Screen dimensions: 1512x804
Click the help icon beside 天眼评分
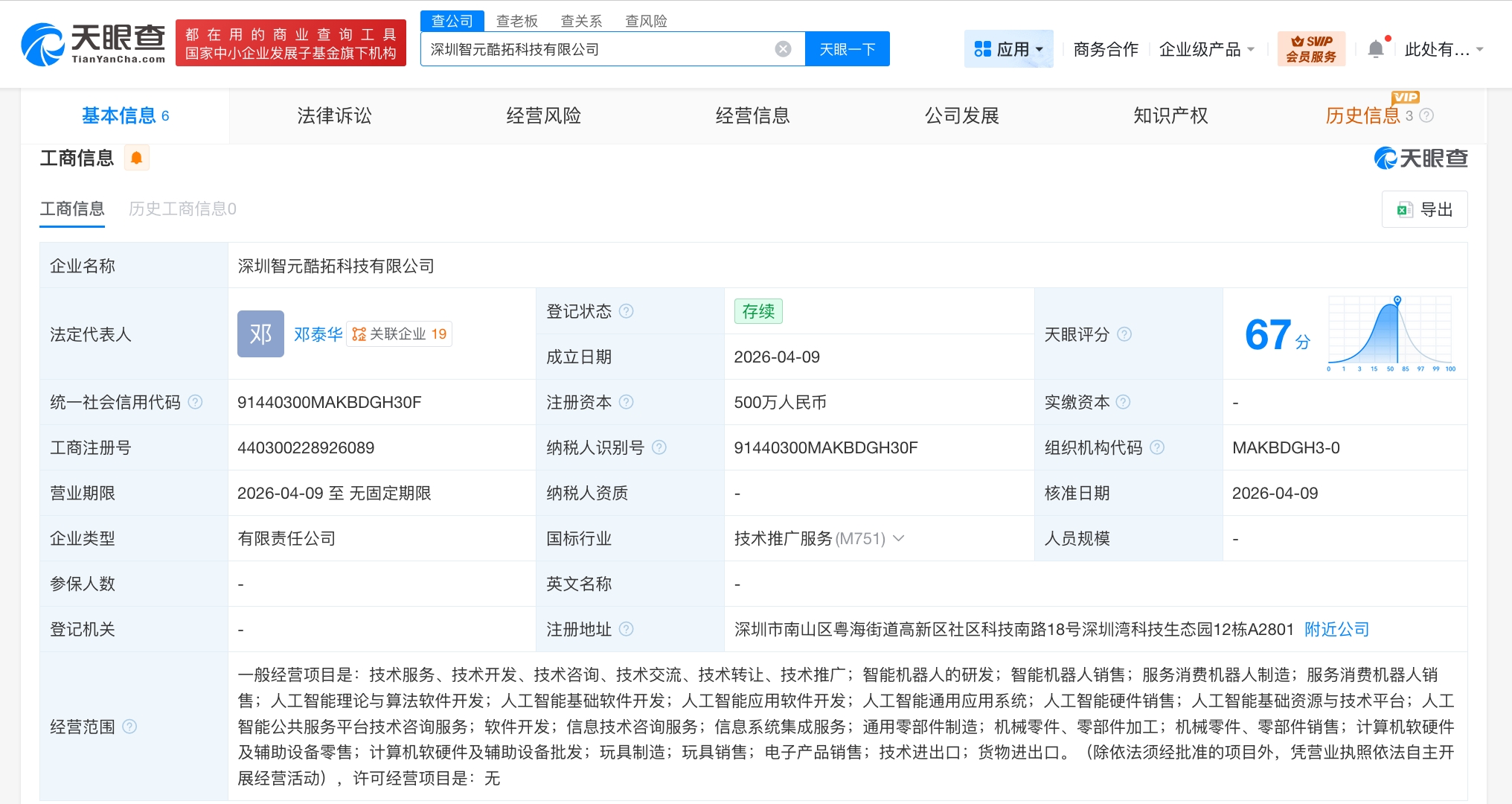coord(1125,335)
